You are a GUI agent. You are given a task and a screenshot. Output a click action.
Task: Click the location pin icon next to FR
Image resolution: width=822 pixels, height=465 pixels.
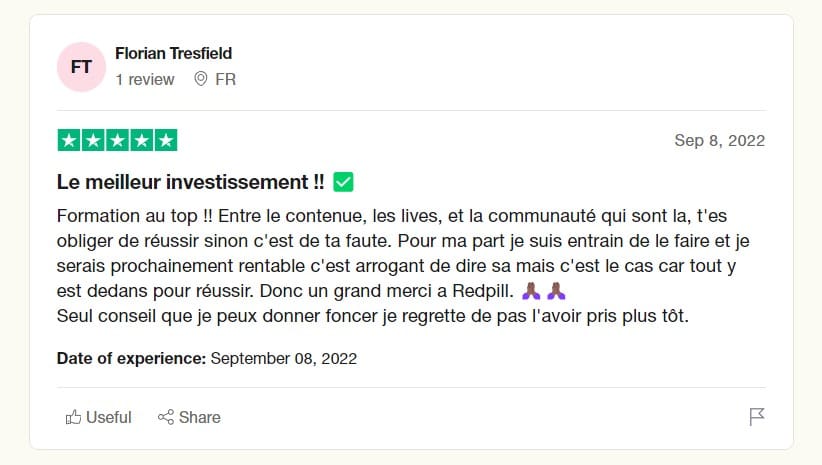(201, 79)
